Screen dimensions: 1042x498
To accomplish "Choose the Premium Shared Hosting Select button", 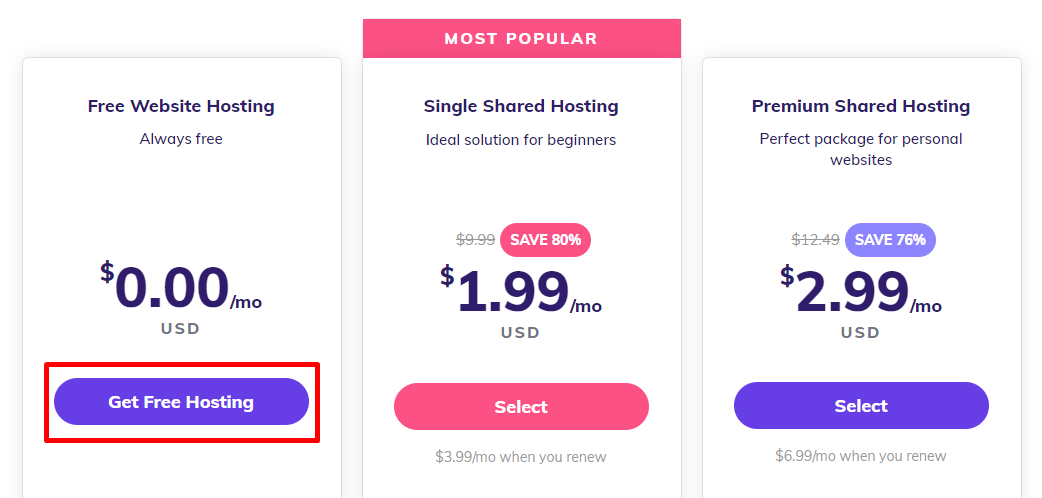I will click(x=861, y=406).
